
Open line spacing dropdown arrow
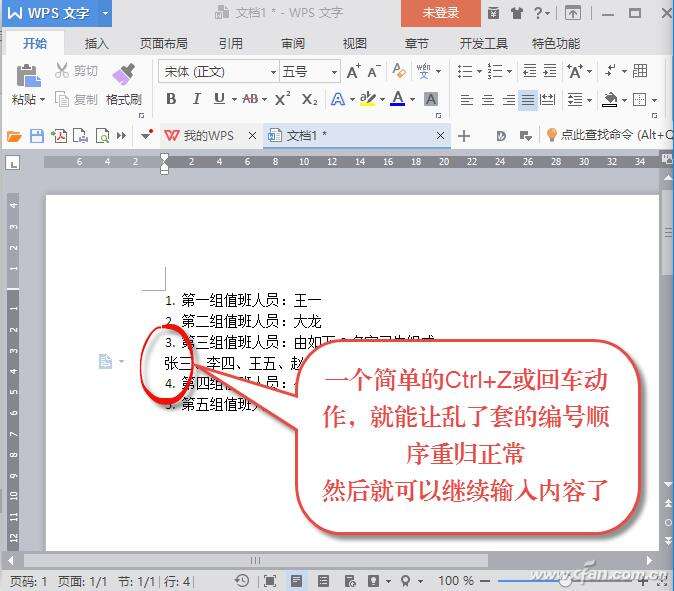click(590, 100)
